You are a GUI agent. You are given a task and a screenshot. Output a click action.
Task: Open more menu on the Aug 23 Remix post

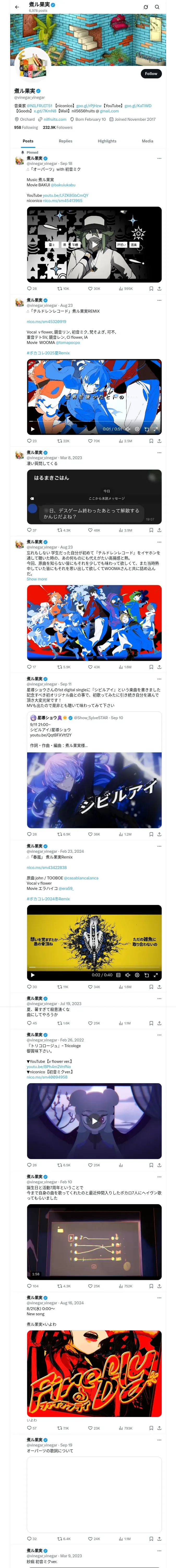[x=160, y=300]
